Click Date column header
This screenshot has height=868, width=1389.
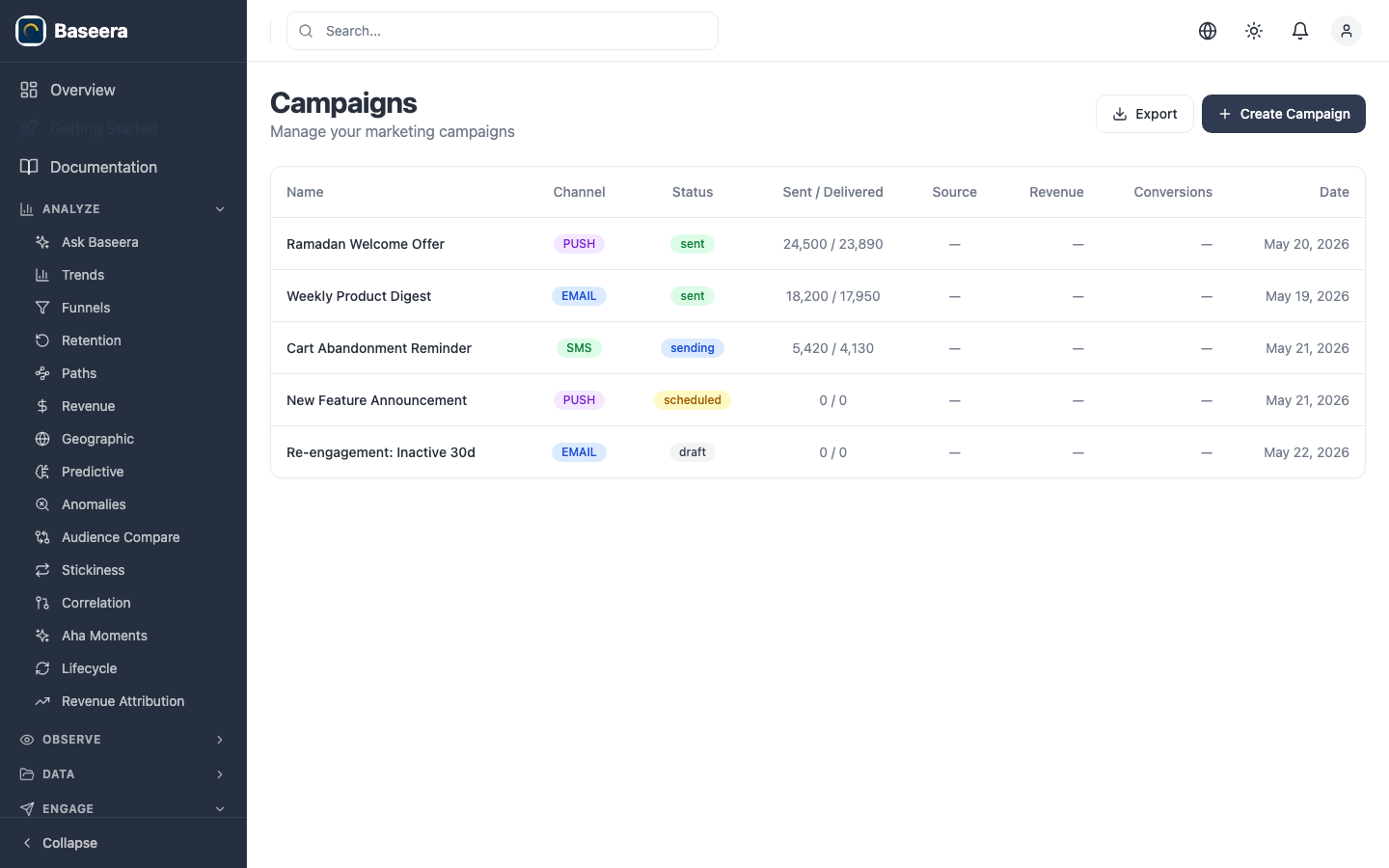[x=1334, y=192]
